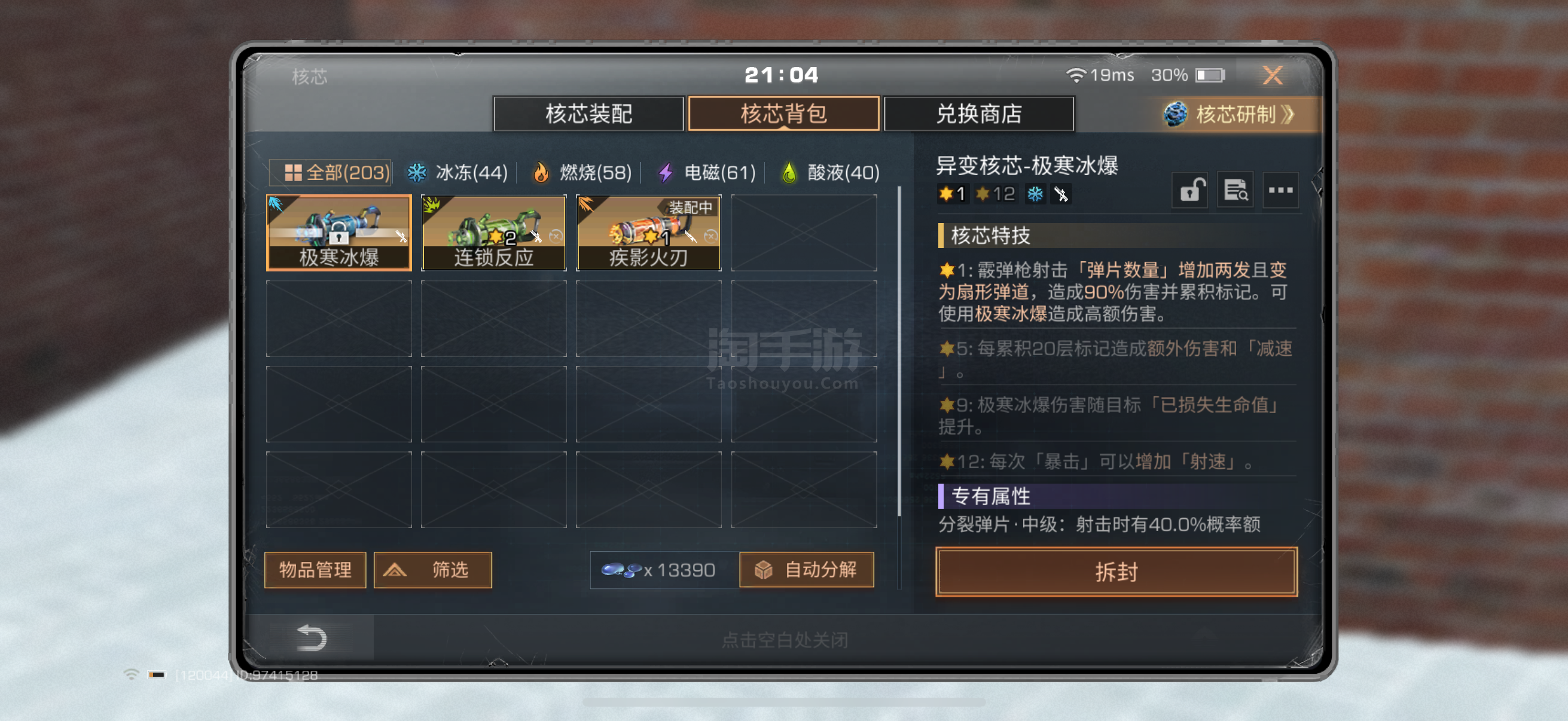Toggle the lock icon for this core
This screenshot has height=721, width=1568.
pyautogui.click(x=1191, y=191)
